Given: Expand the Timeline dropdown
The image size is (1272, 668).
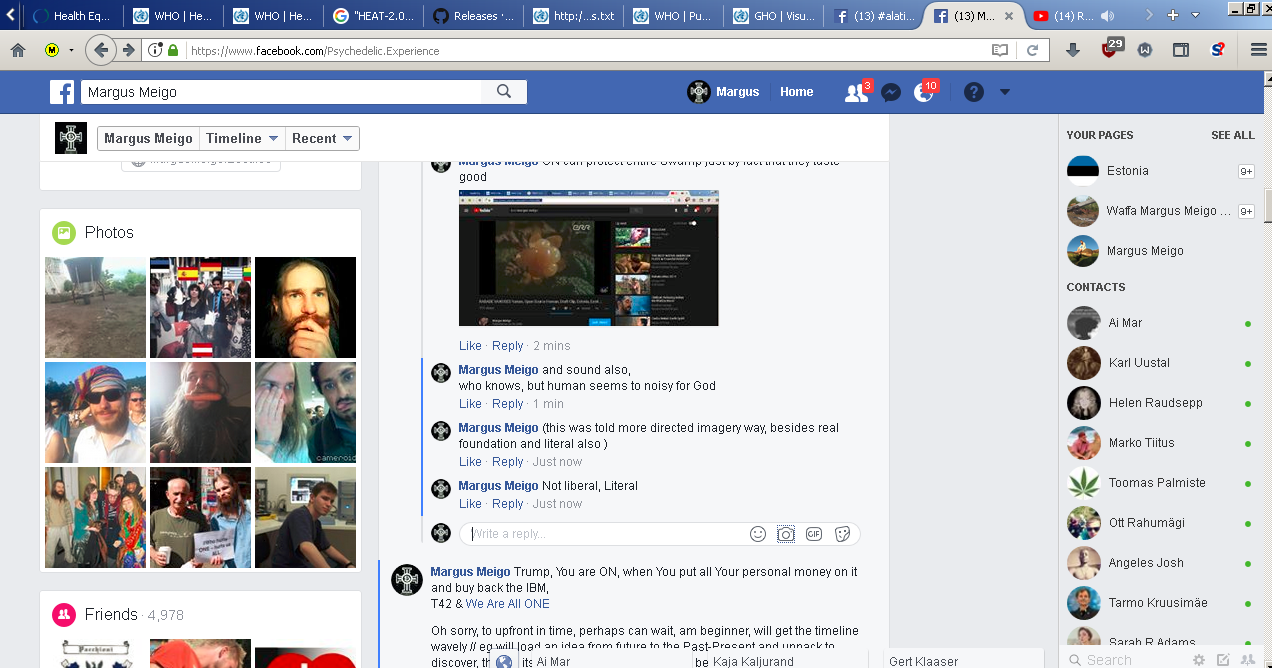Looking at the screenshot, I should (x=242, y=139).
